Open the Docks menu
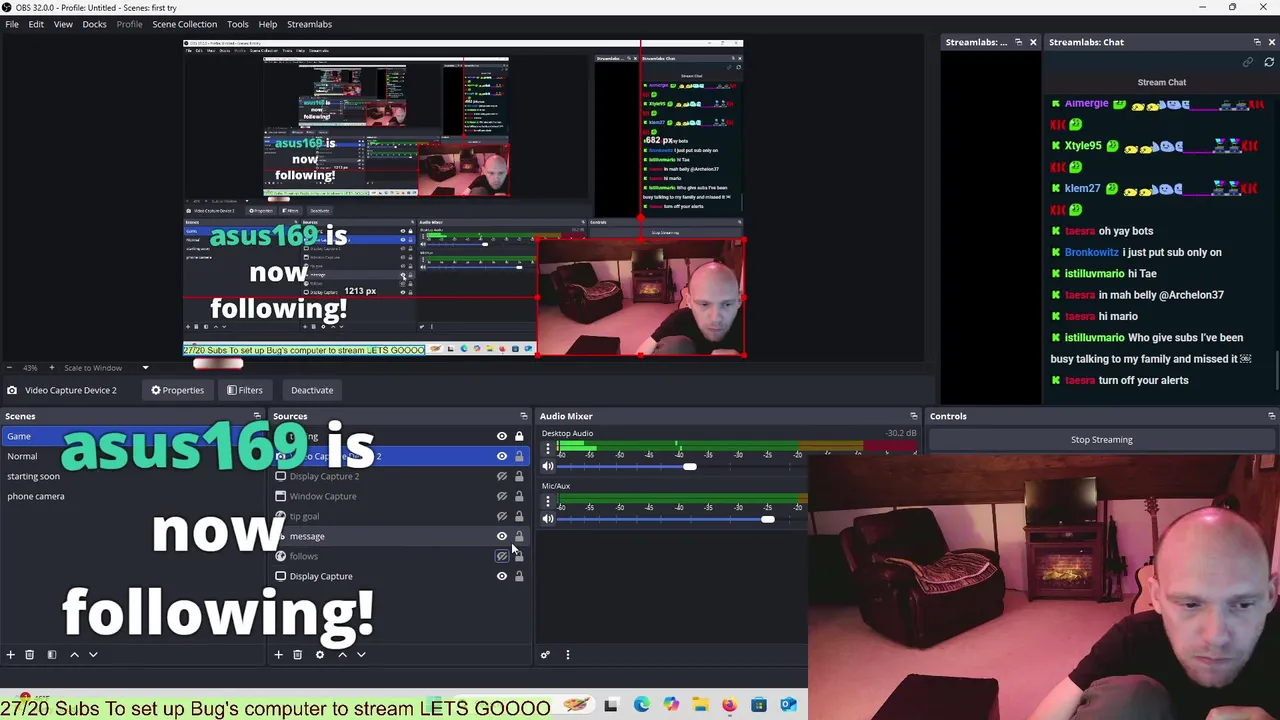 [x=94, y=24]
